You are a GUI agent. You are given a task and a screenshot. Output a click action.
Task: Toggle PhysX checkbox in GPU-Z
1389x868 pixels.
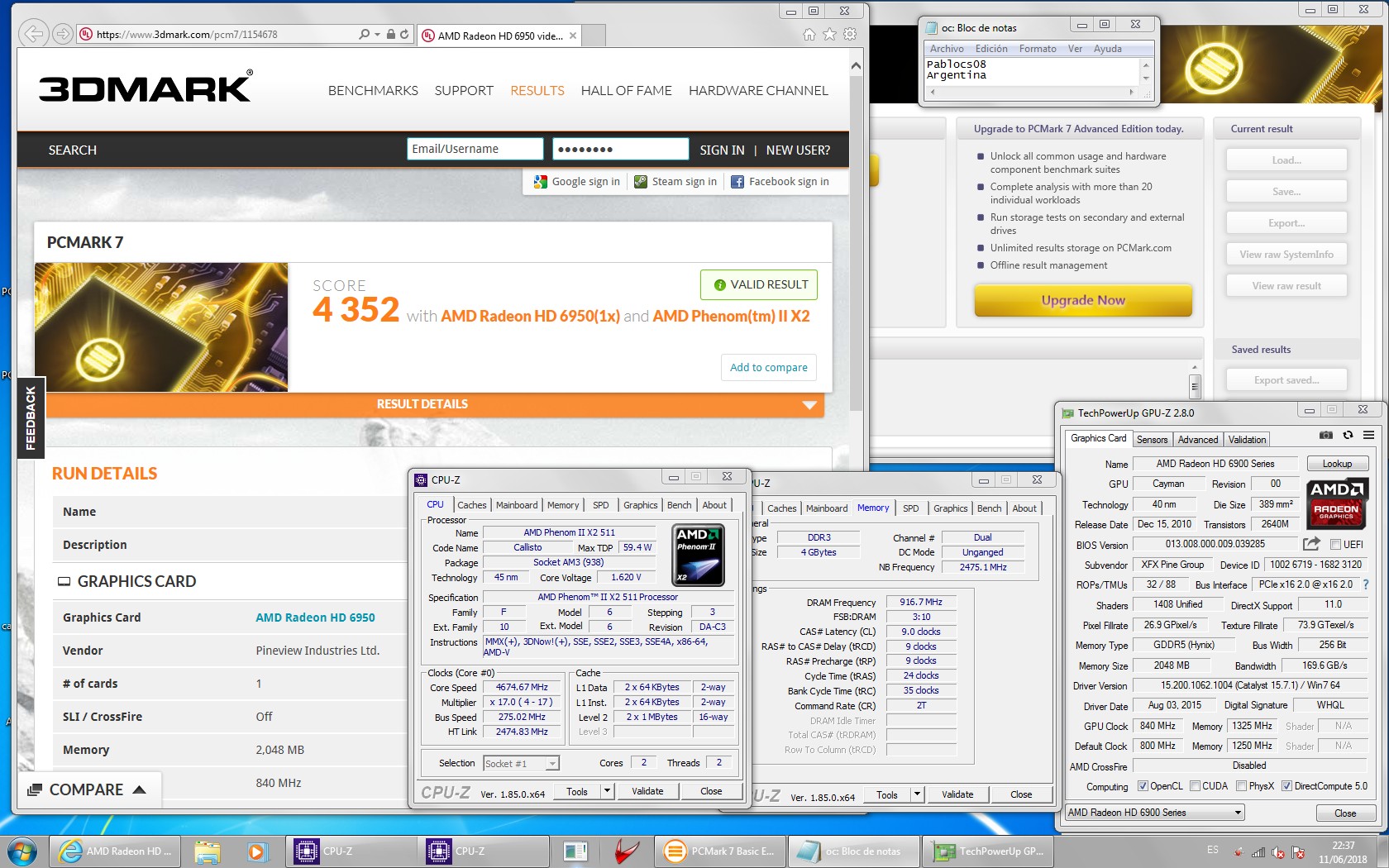point(1241,786)
